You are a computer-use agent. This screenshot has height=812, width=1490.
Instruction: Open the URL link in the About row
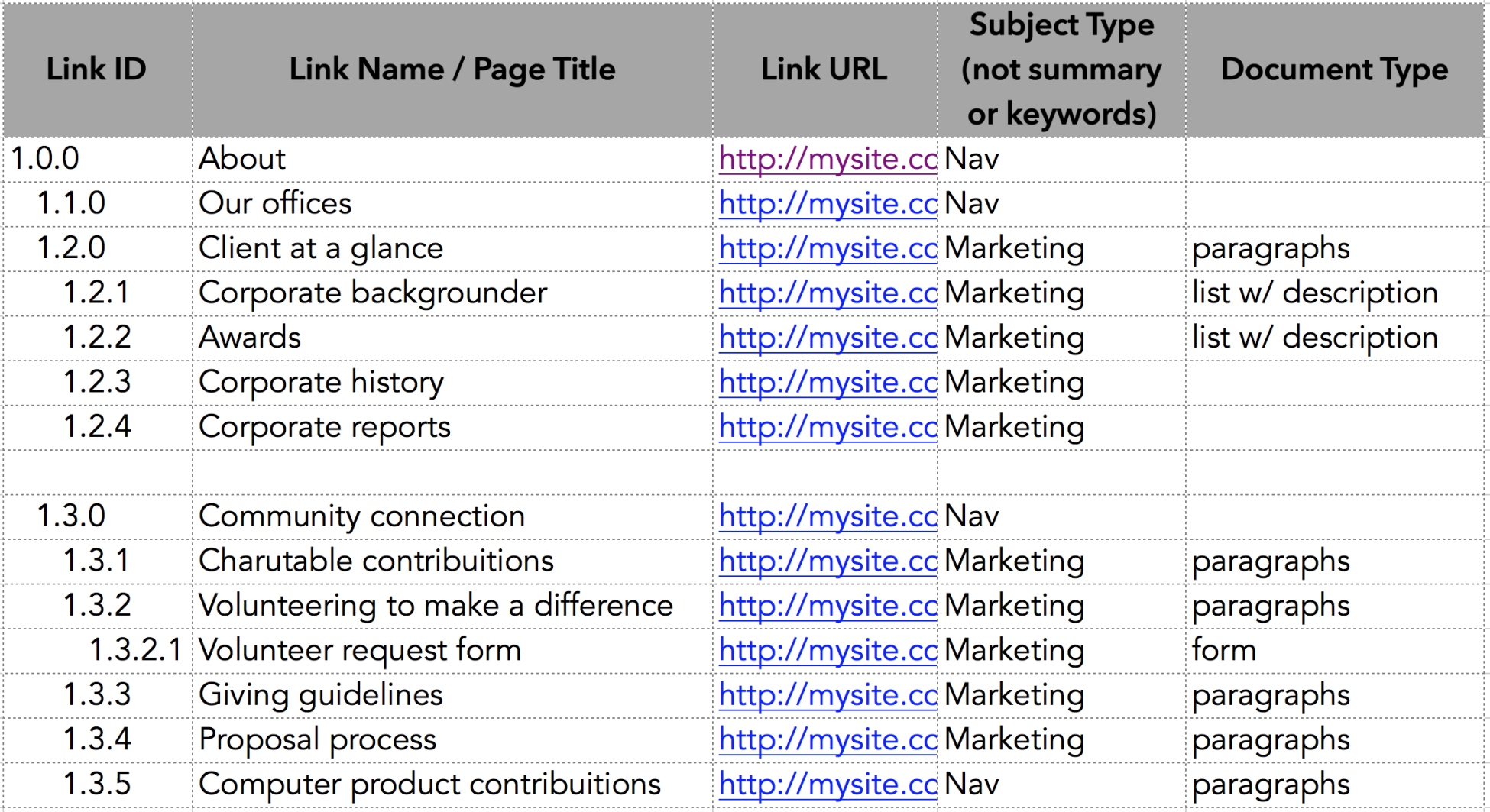(x=828, y=159)
